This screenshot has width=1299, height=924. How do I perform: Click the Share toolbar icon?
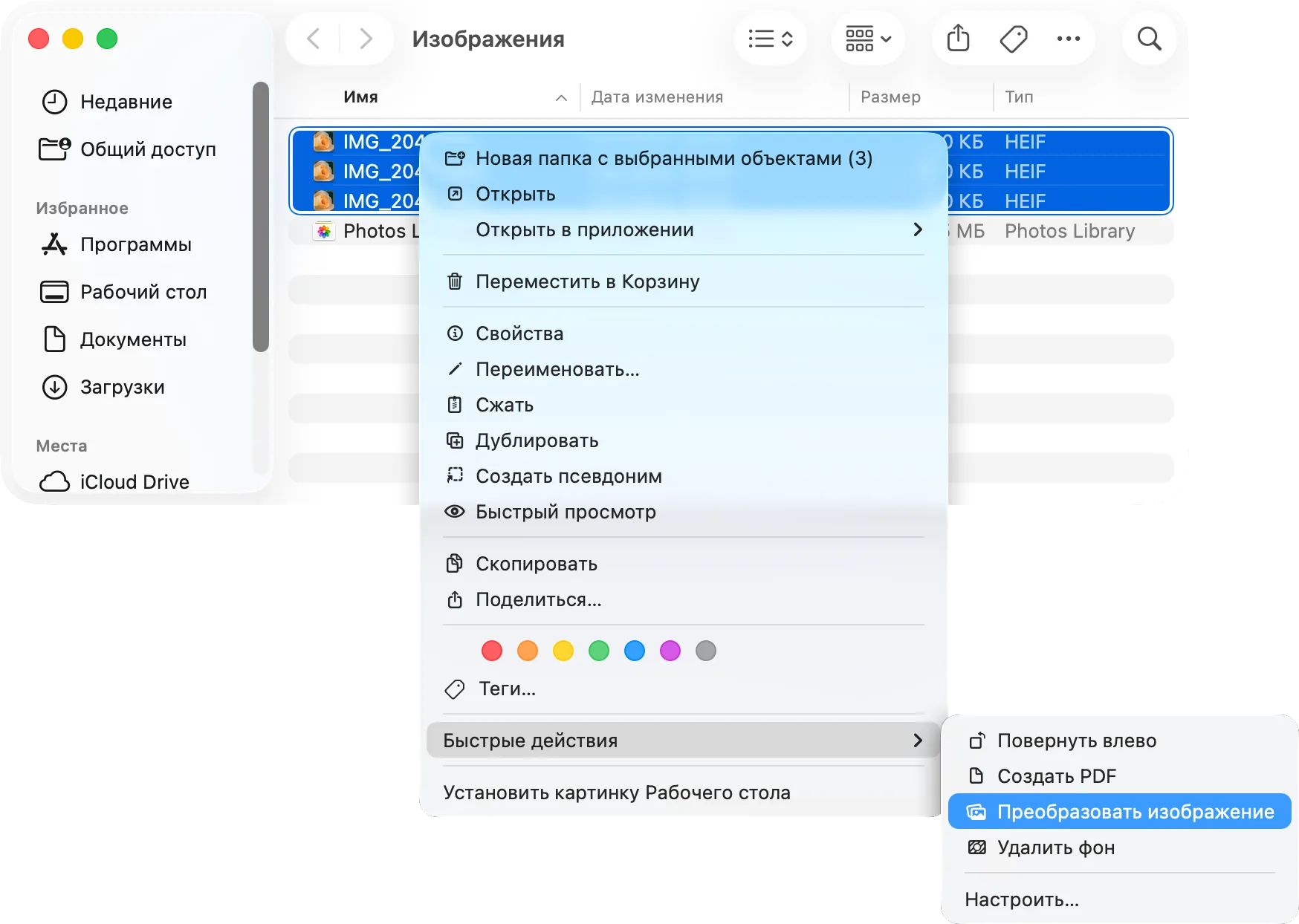959,39
